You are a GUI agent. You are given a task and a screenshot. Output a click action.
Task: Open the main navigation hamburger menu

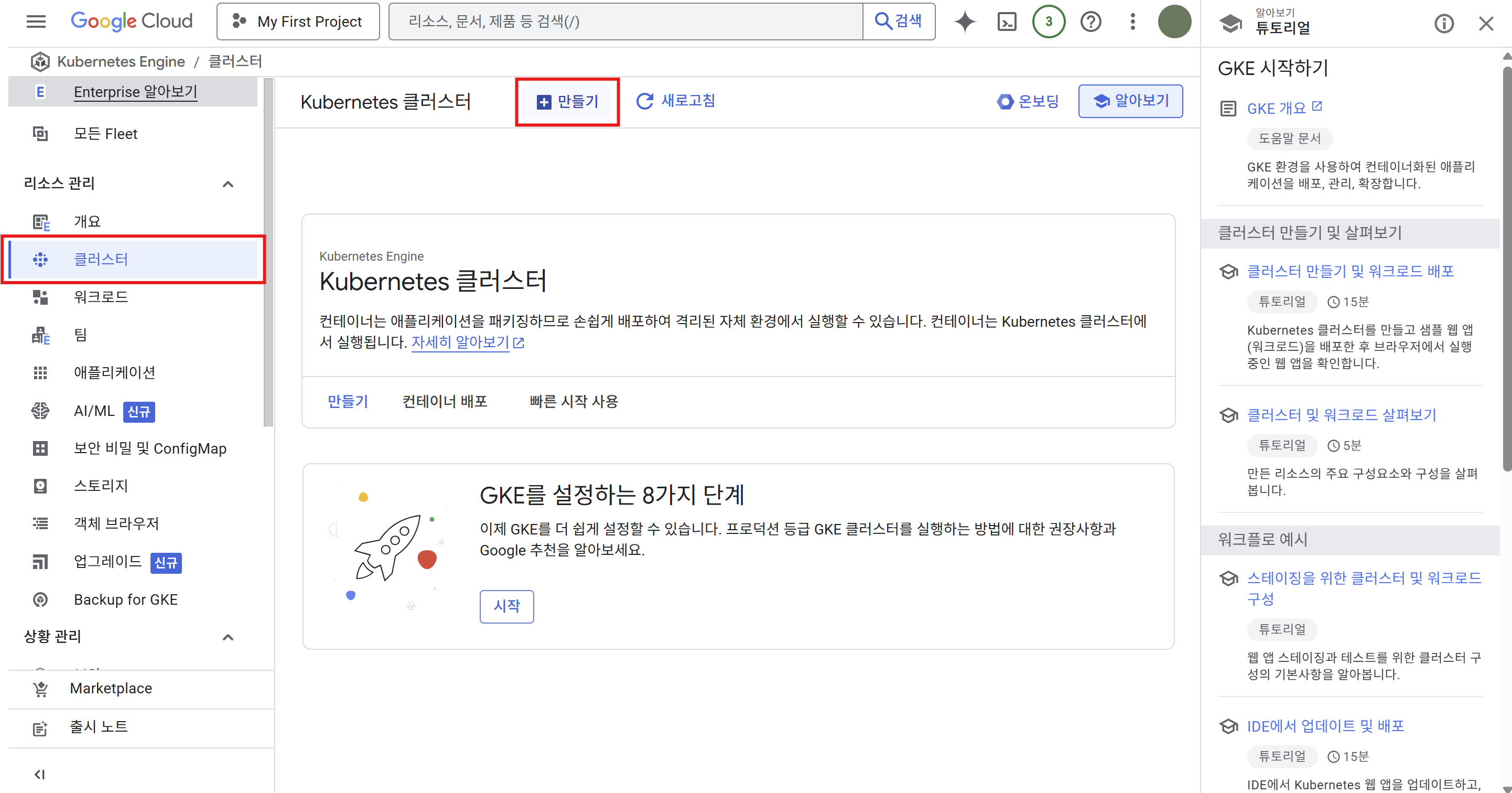36,22
